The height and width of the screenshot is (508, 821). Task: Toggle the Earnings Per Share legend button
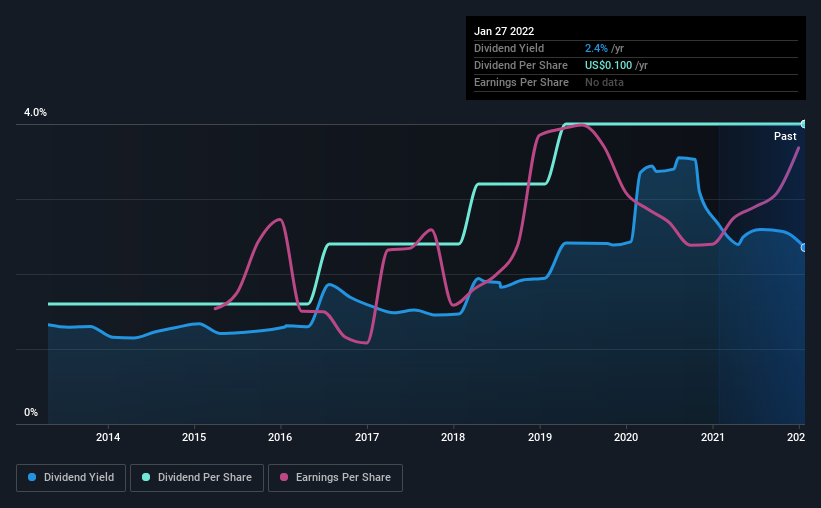tap(335, 478)
